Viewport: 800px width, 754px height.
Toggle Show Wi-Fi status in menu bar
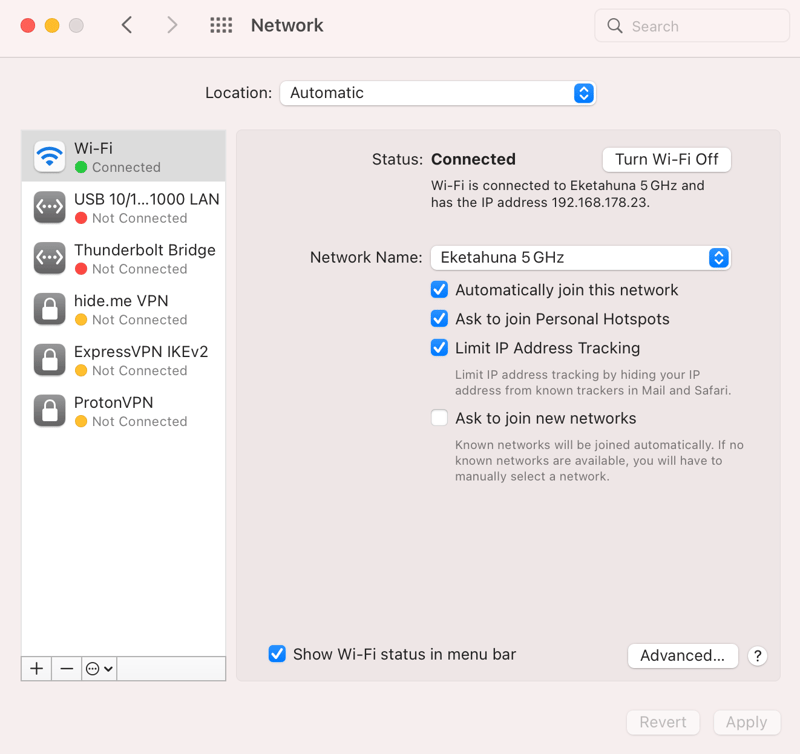(277, 654)
